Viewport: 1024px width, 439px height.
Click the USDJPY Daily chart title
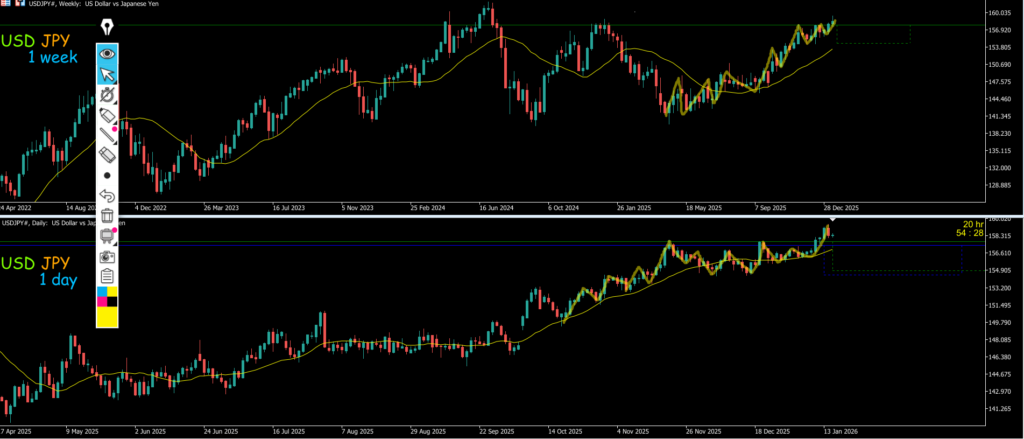click(62, 221)
